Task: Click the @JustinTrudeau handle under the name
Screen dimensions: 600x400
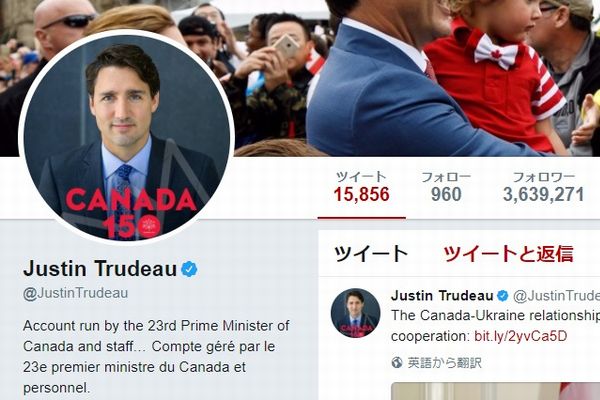Action: coord(75,293)
